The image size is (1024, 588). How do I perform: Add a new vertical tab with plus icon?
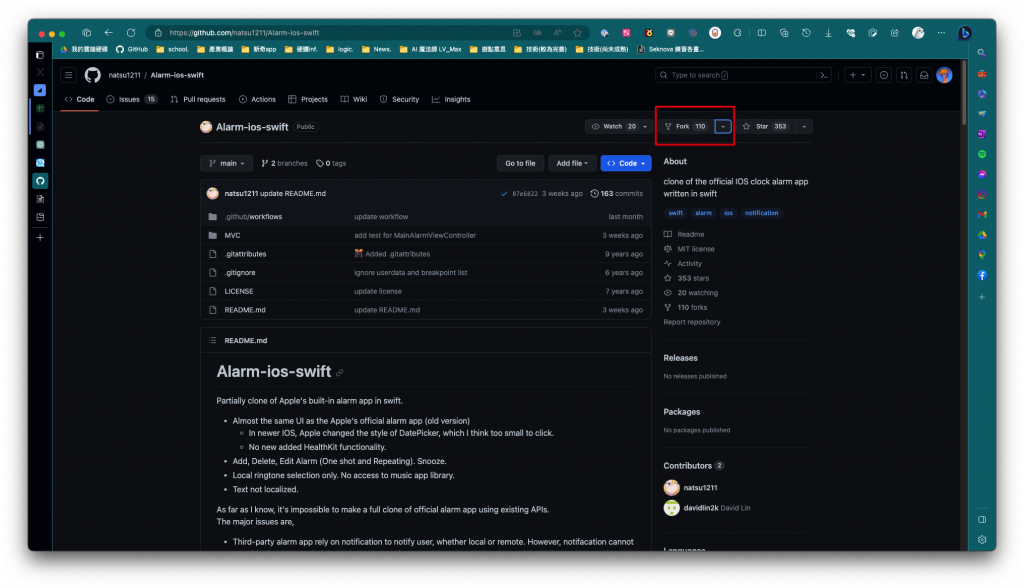[x=40, y=238]
